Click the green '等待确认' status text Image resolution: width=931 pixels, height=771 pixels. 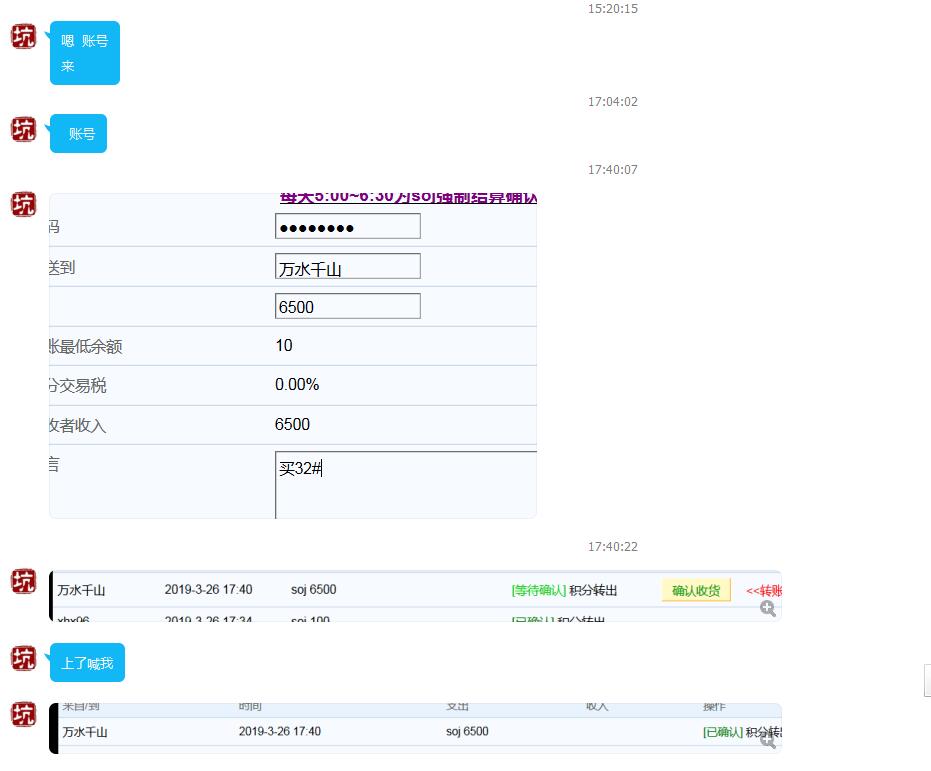pos(538,591)
